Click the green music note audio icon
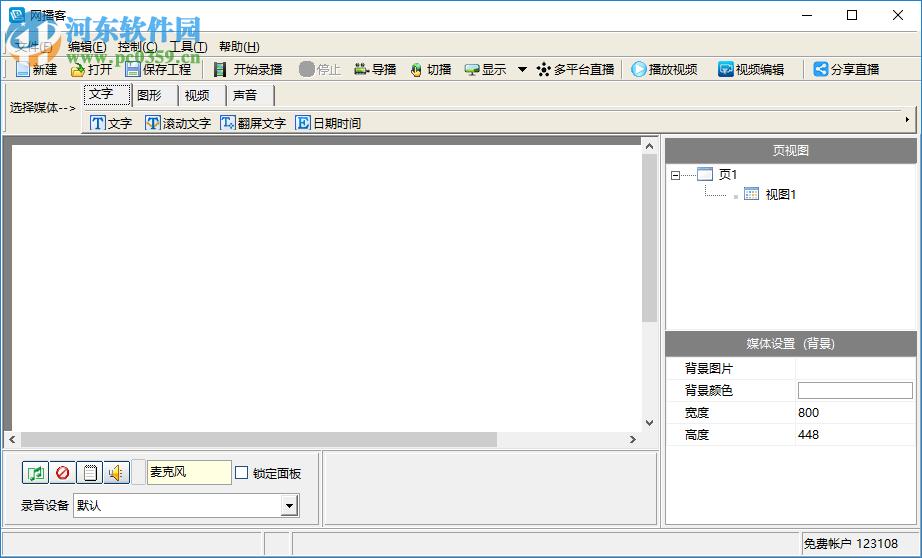 (x=35, y=473)
